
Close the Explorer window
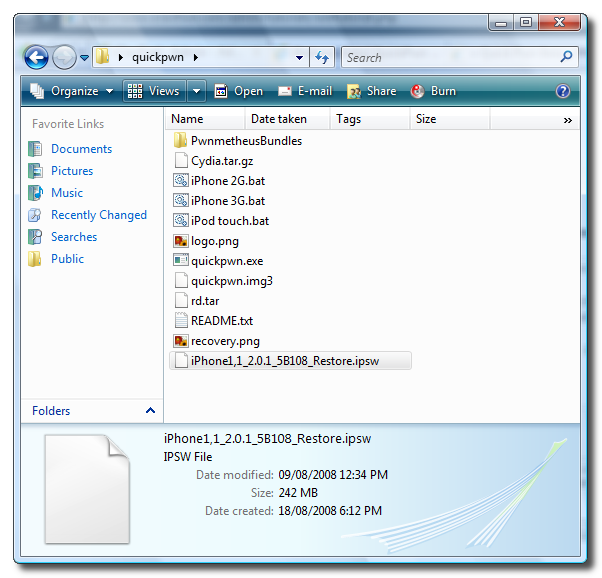tap(559, 22)
